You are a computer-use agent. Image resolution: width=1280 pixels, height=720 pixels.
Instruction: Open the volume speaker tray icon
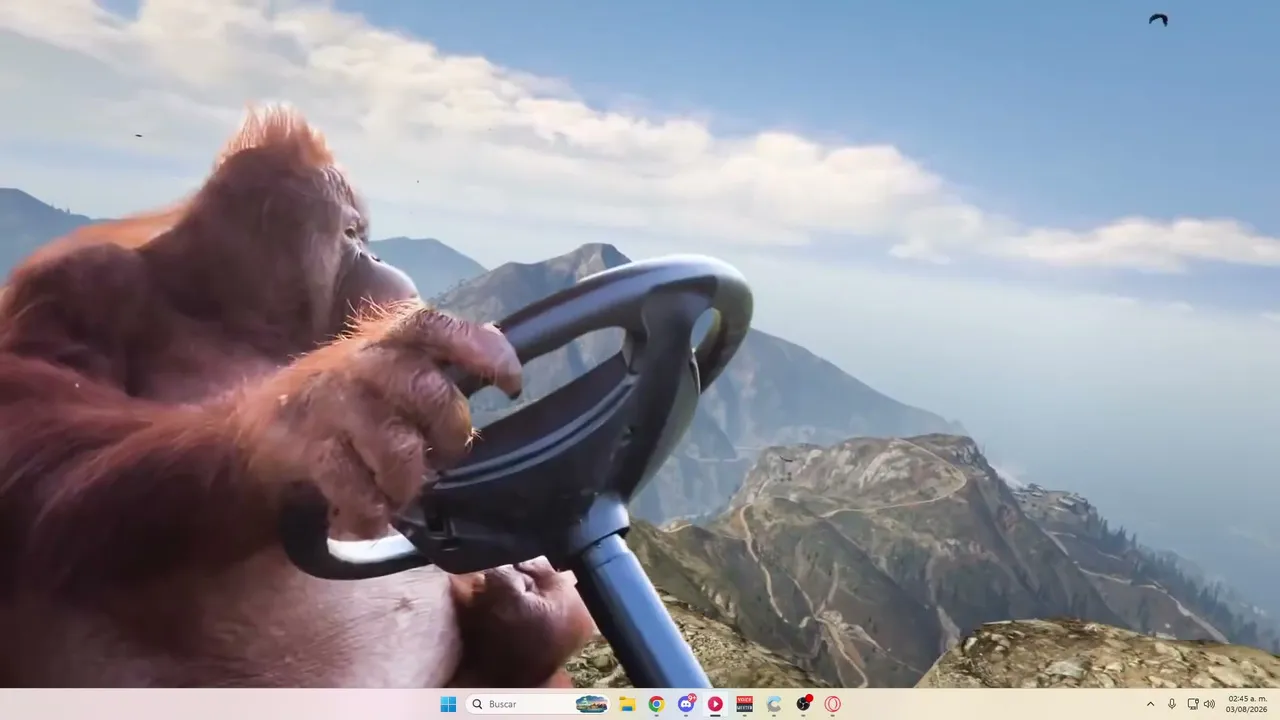tap(1209, 704)
